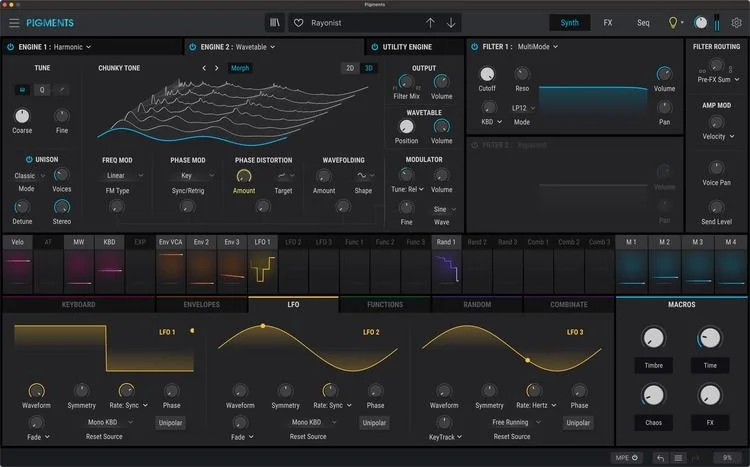Switch to the Seq view tab

coord(643,22)
